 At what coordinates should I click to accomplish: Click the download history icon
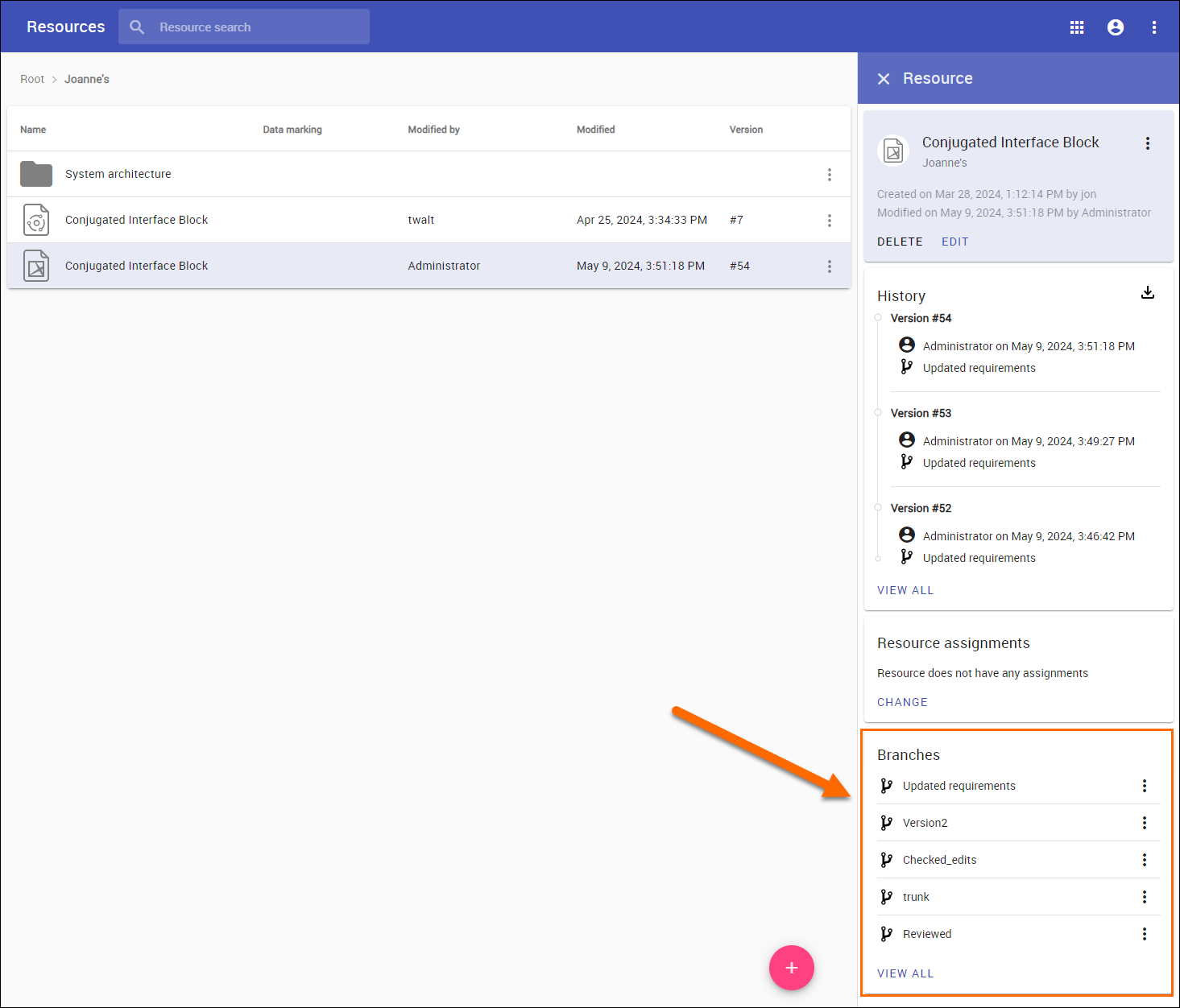[1148, 293]
